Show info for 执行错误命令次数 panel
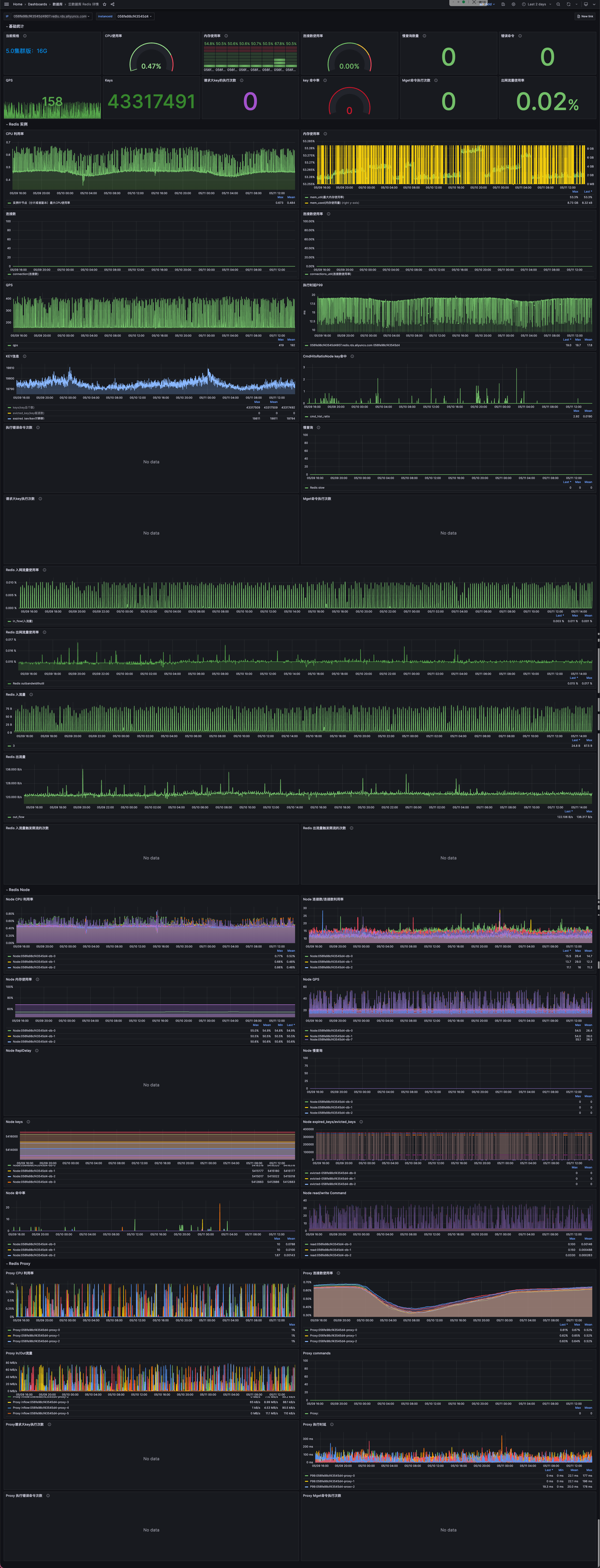This screenshot has width=600, height=1568. (38, 427)
